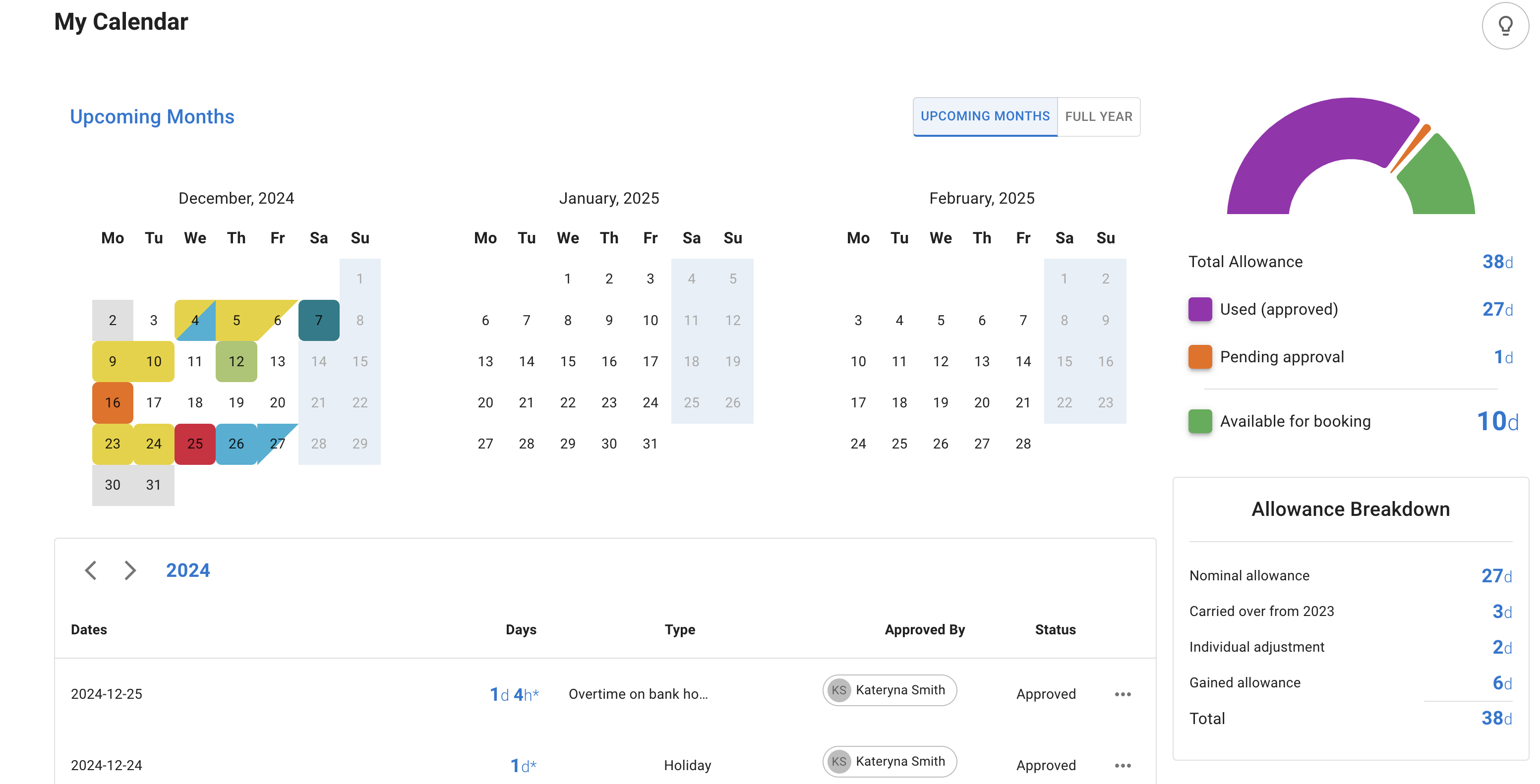Select the UPCOMING MONTHS tab
Screen dimensions: 1540x784
pyautogui.click(x=985, y=116)
